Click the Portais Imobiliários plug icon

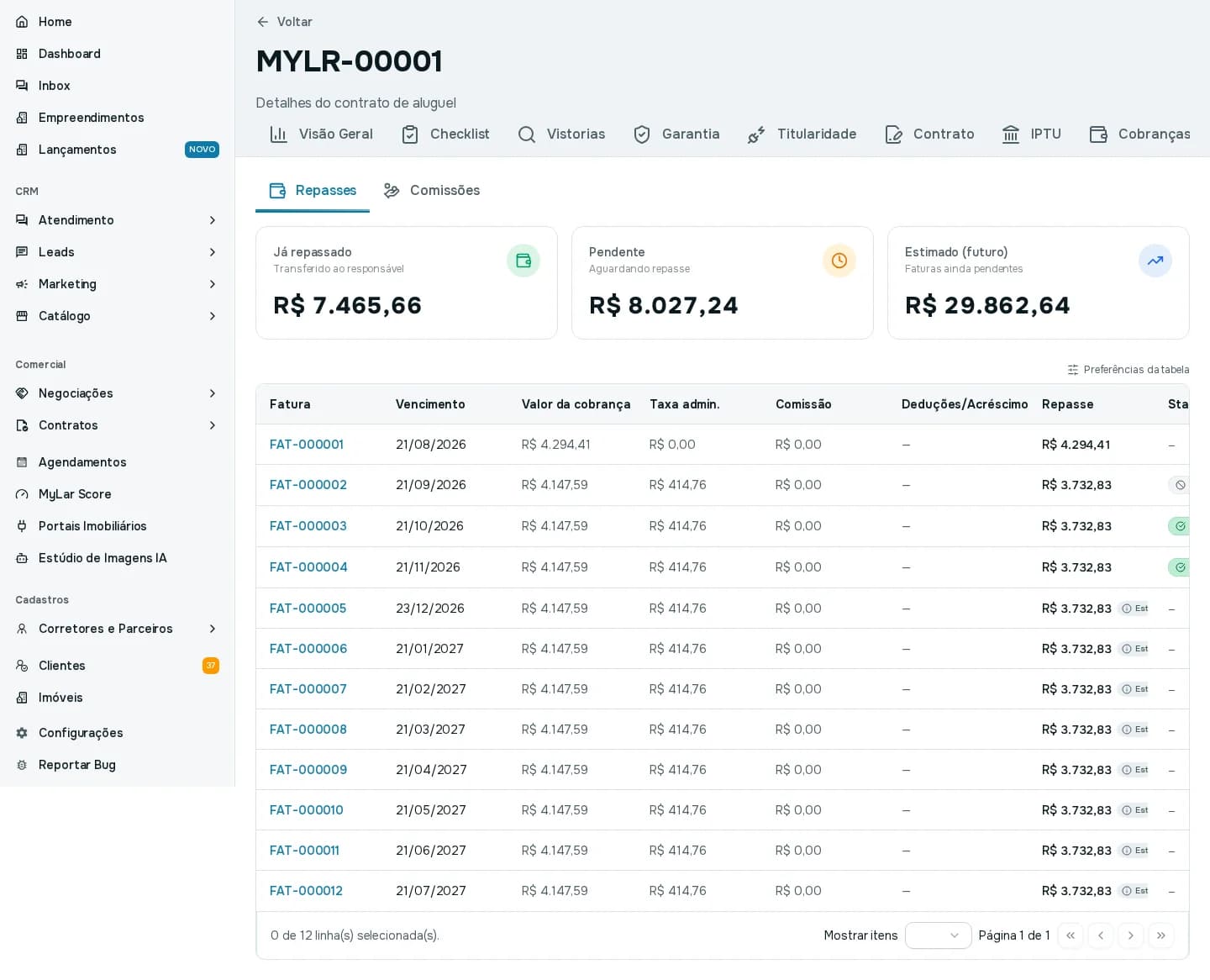[22, 526]
